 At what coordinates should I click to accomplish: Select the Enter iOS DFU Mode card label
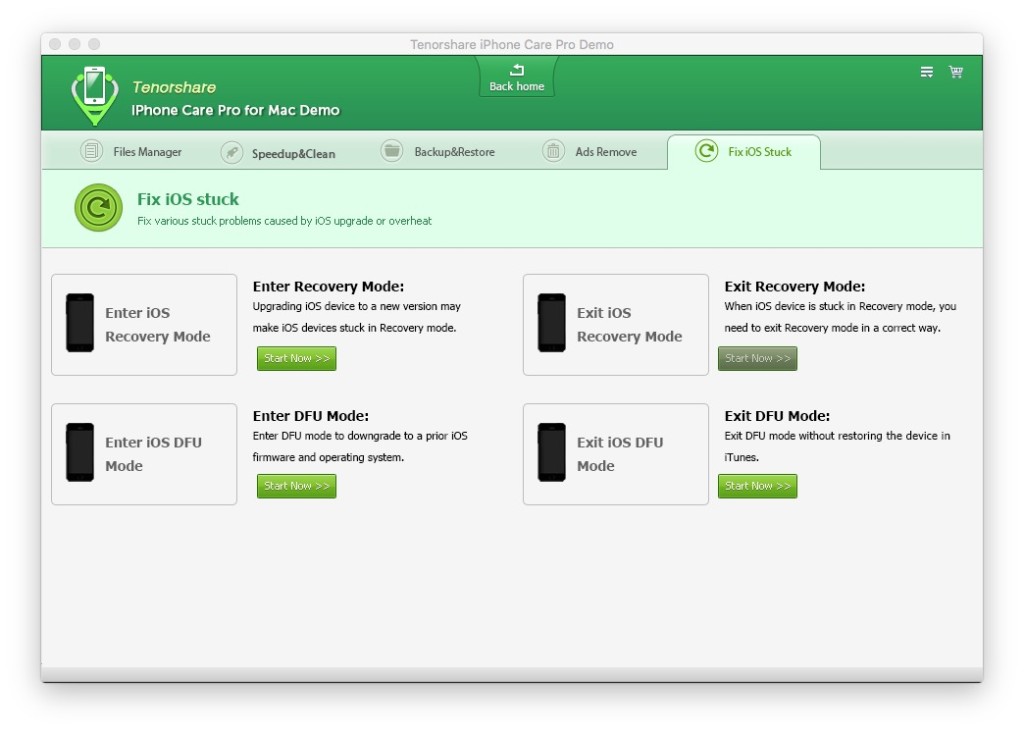click(x=153, y=454)
